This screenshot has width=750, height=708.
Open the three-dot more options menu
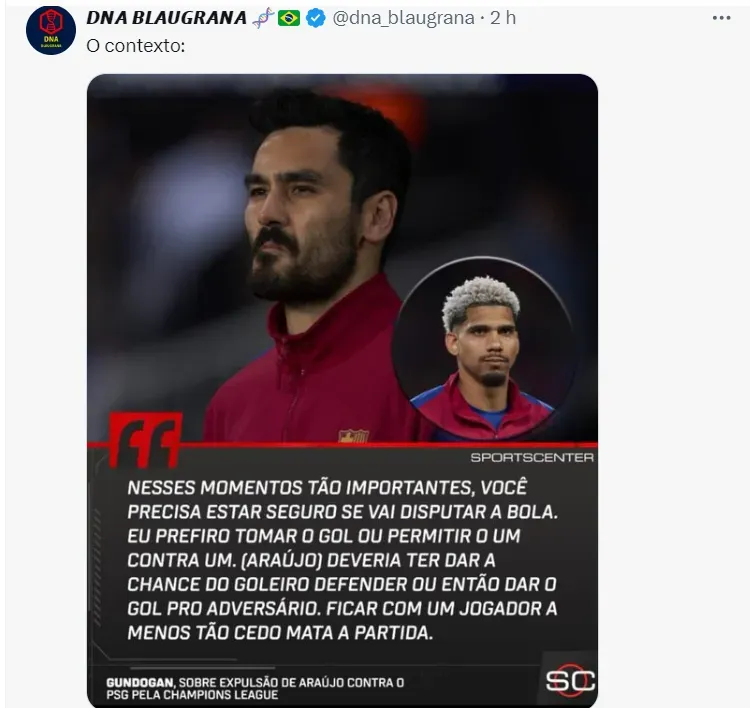click(x=721, y=18)
